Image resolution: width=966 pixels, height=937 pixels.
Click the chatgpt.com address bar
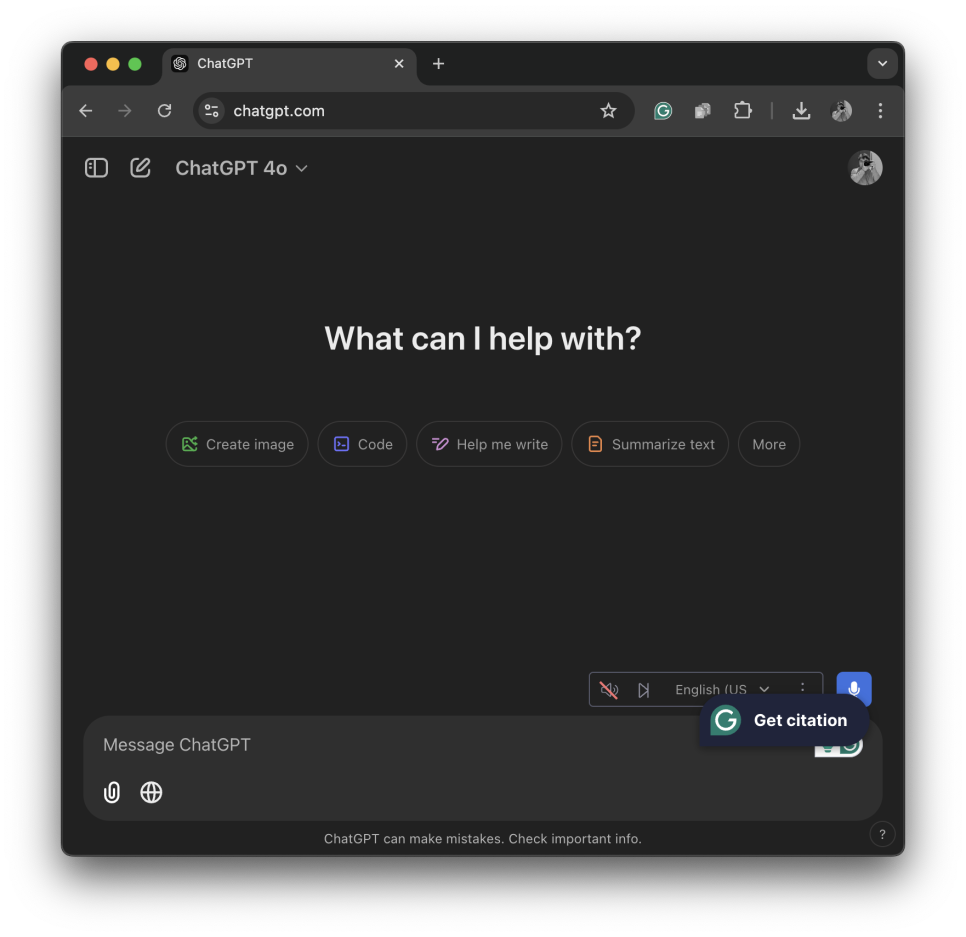tap(413, 111)
